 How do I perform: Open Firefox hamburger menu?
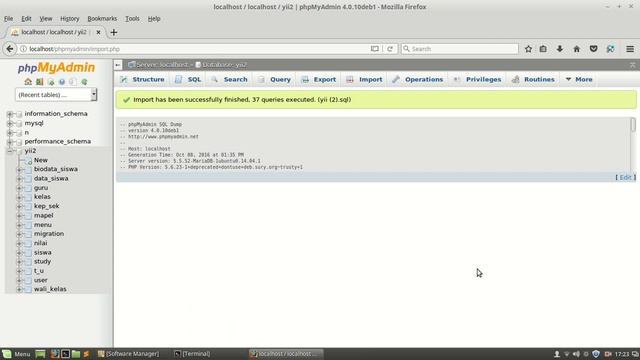coord(630,49)
